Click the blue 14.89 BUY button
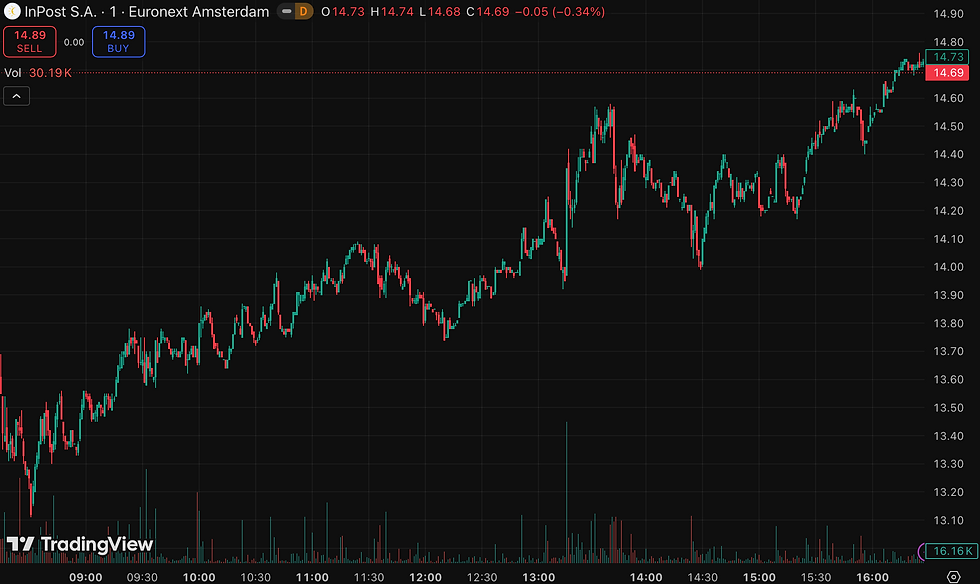Image resolution: width=980 pixels, height=584 pixels. pos(118,41)
